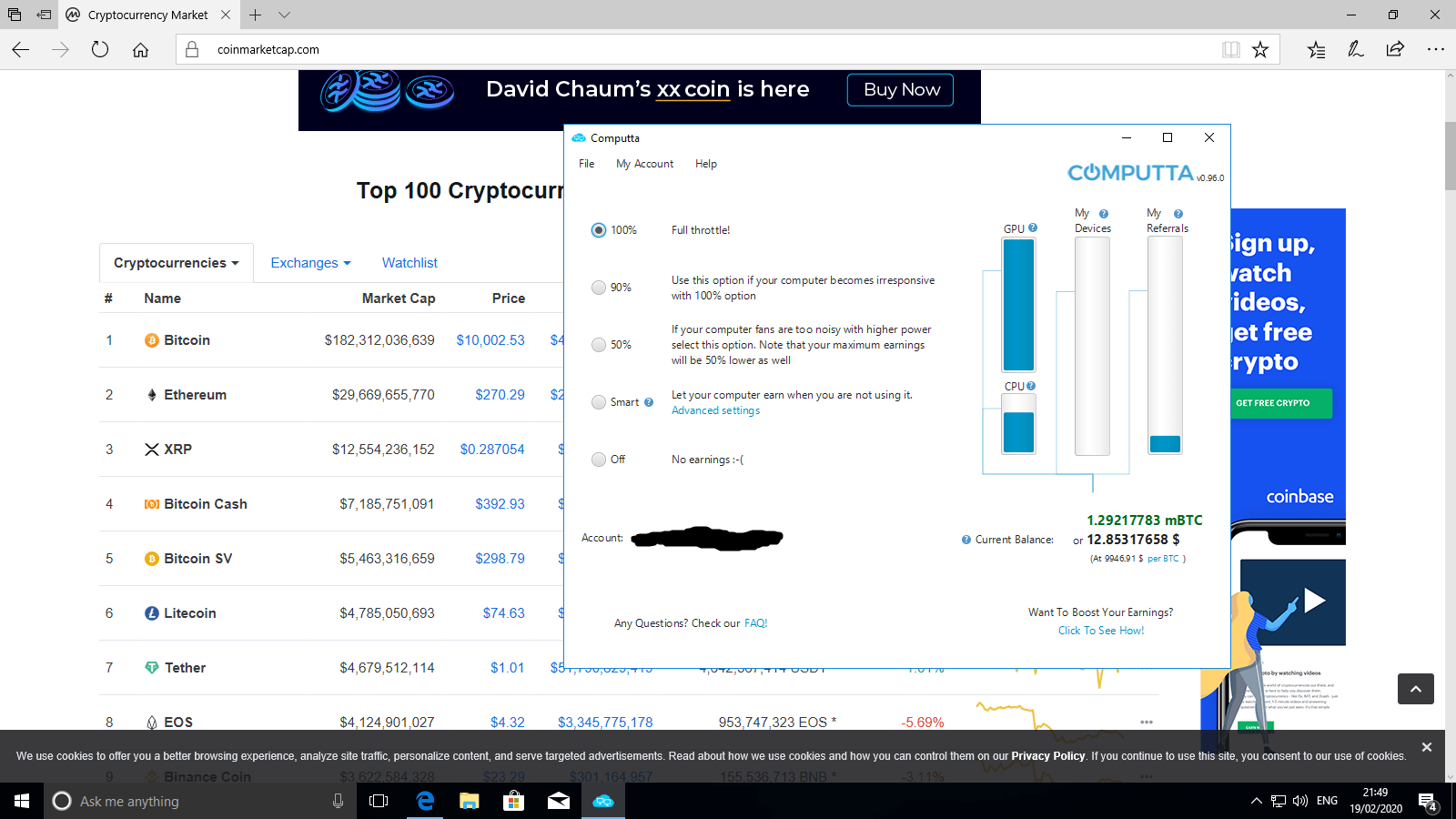Click the help icon next to Smart option

pyautogui.click(x=649, y=402)
